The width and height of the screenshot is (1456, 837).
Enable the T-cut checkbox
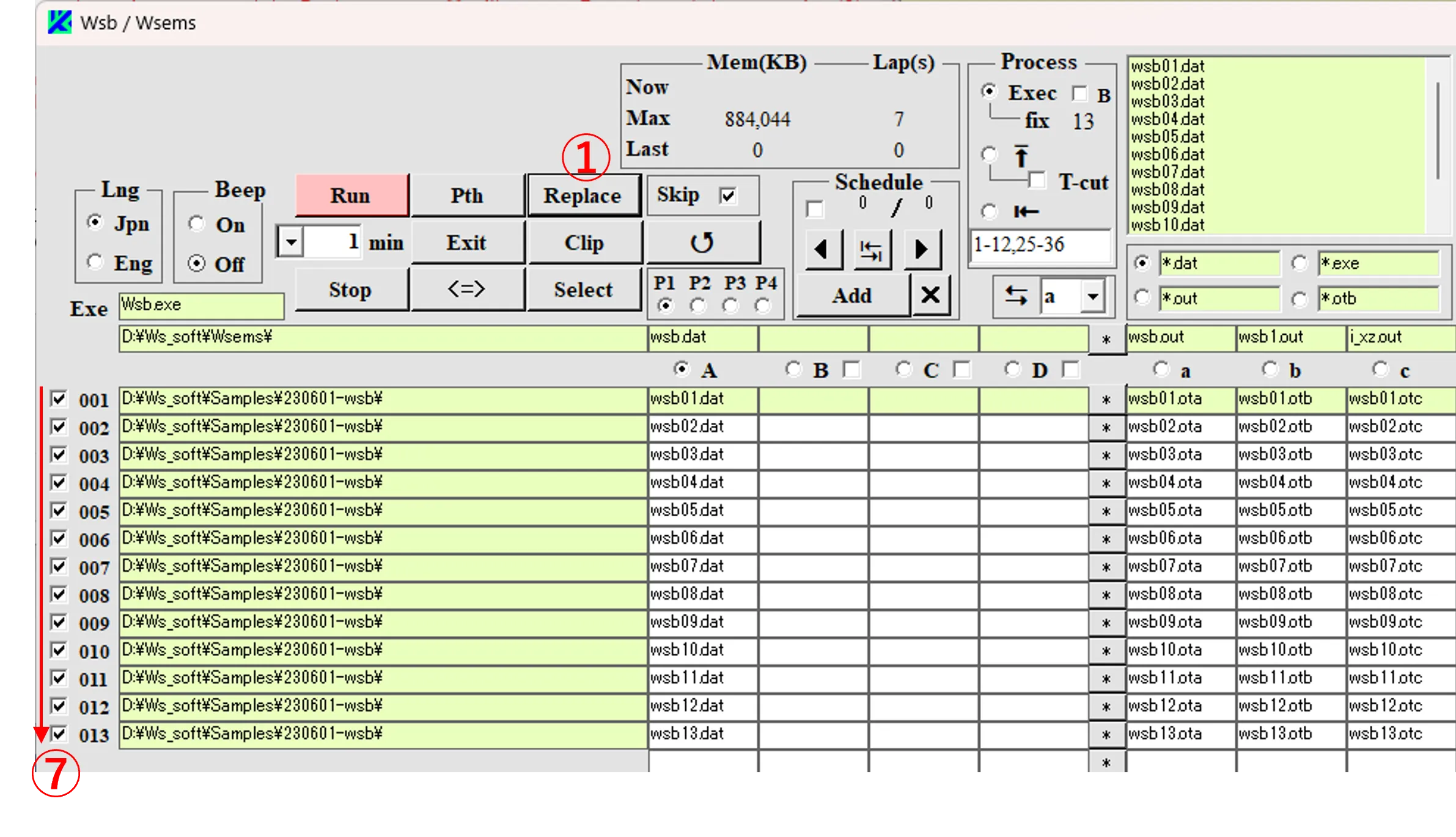1037,181
